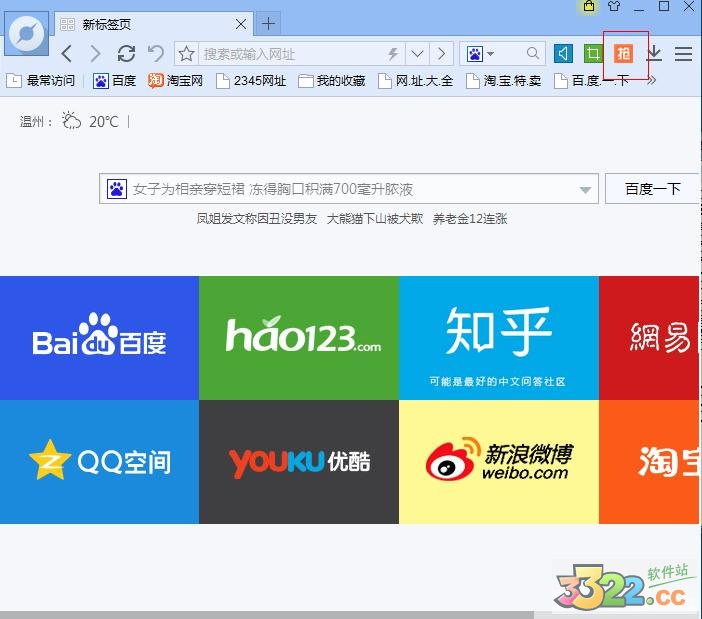Click the shopping bag icon in title bar

pyautogui.click(x=589, y=6)
